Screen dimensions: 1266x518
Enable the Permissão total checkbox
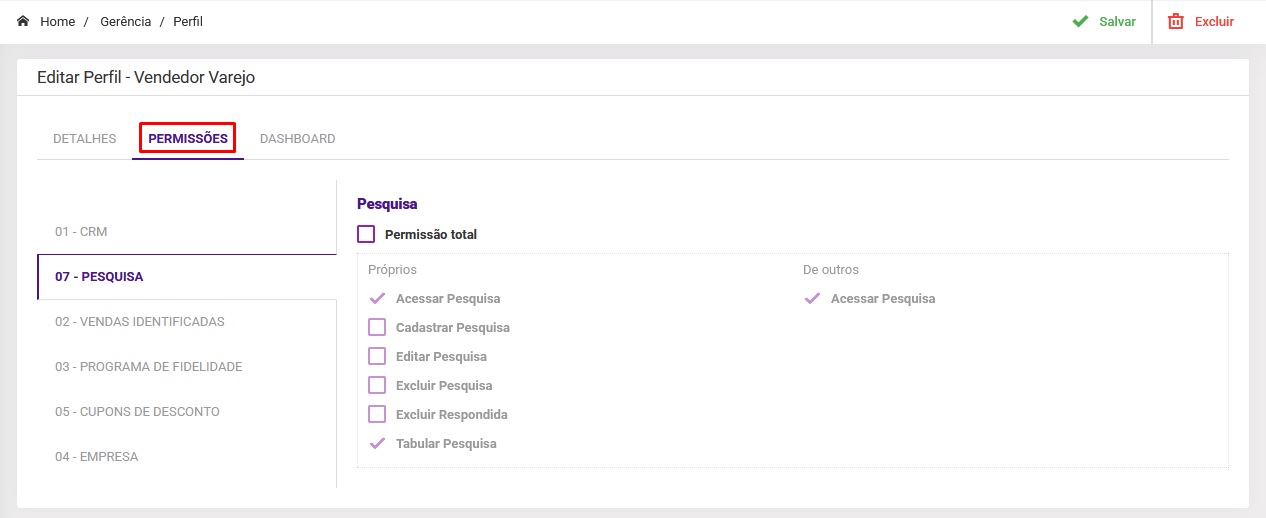tap(366, 234)
